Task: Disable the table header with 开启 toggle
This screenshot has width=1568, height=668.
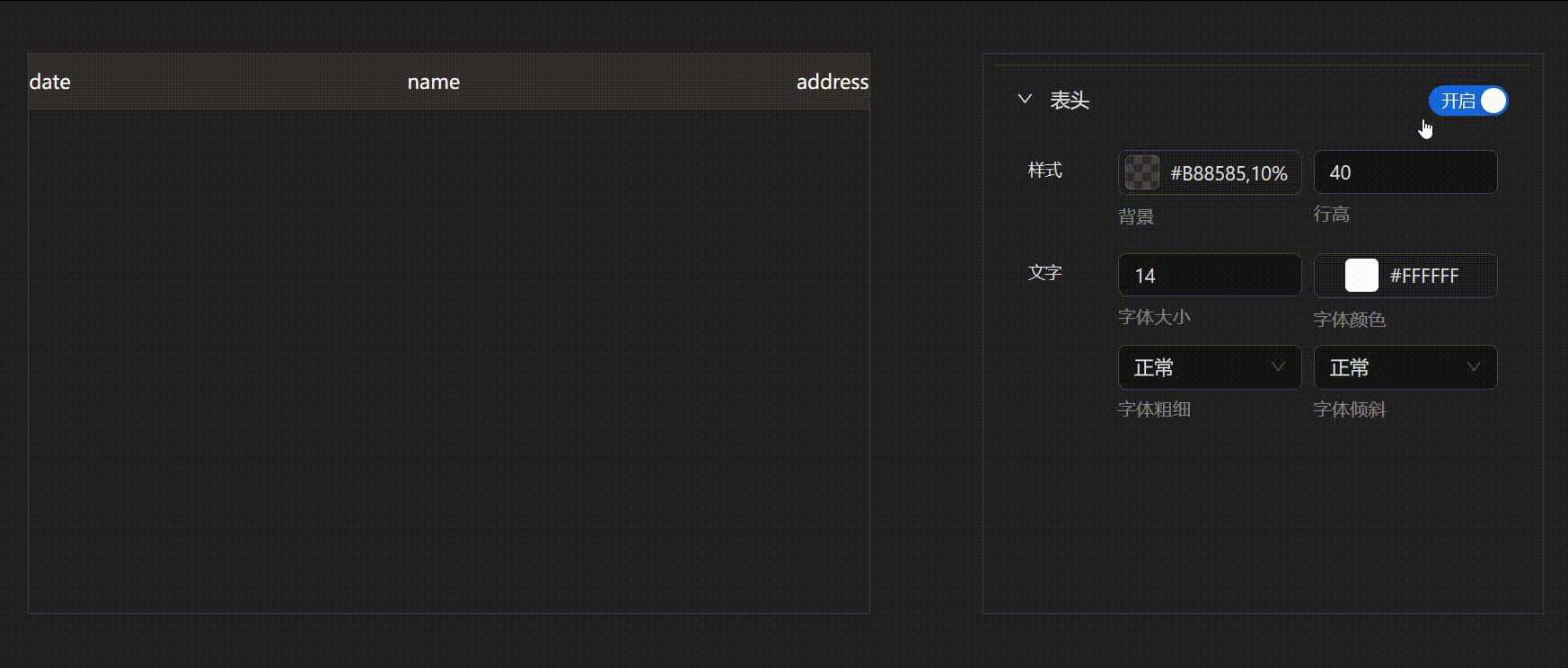Action: [1467, 101]
